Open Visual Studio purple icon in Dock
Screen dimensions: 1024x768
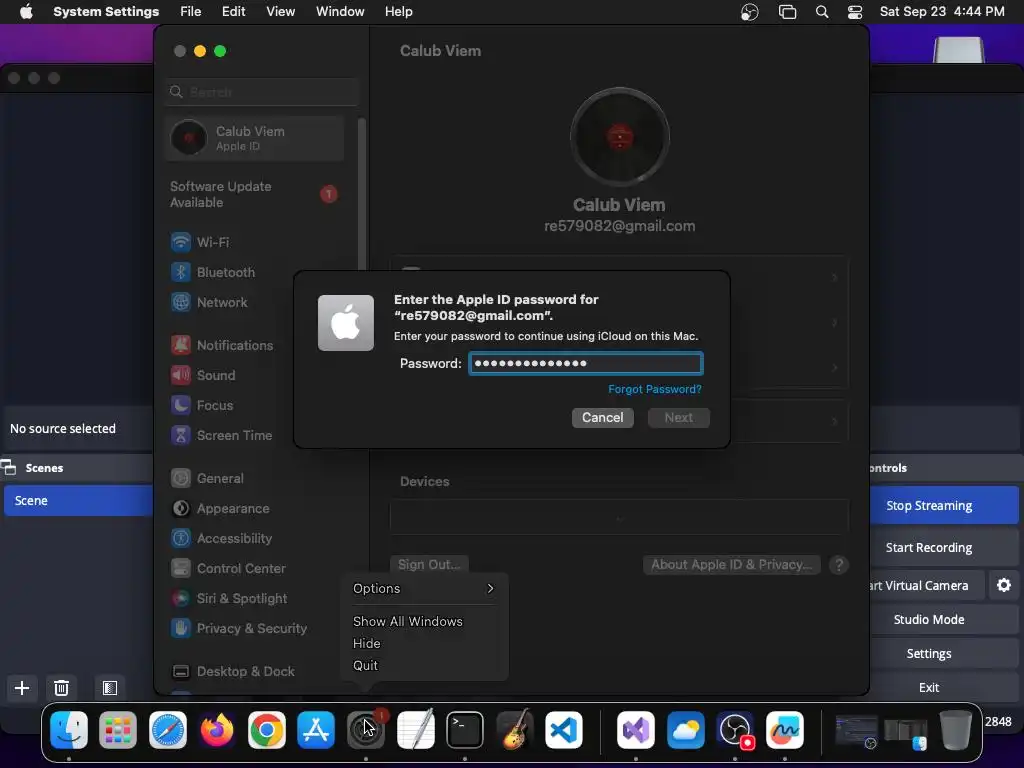[635, 729]
